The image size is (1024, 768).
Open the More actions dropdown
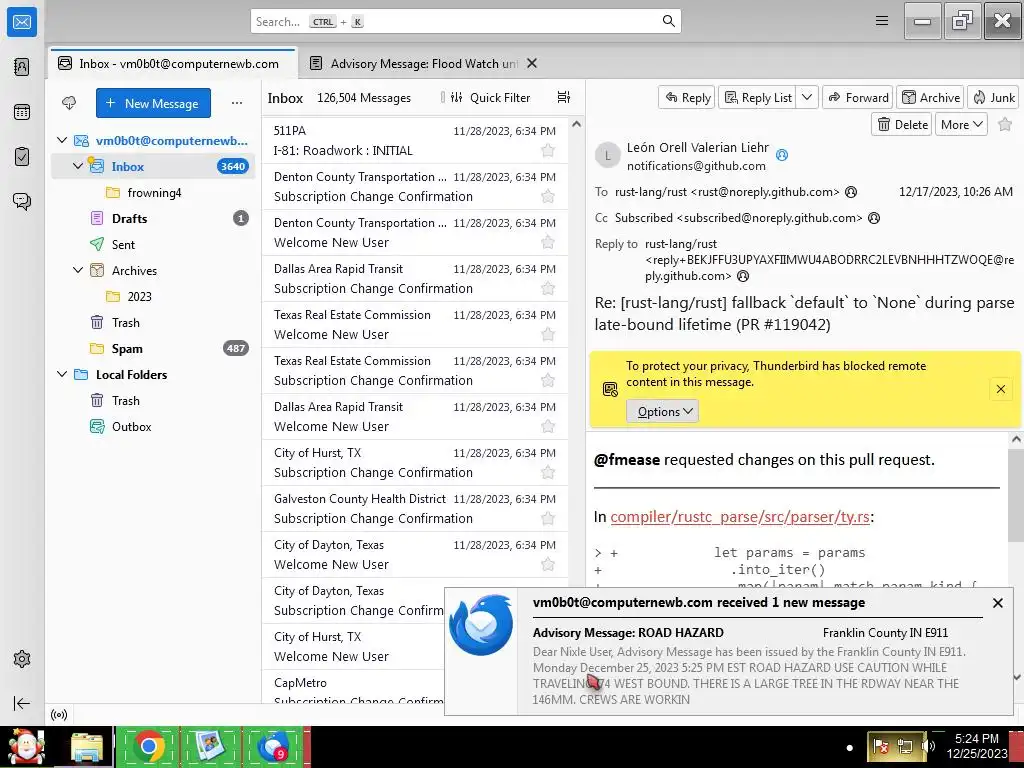point(961,124)
